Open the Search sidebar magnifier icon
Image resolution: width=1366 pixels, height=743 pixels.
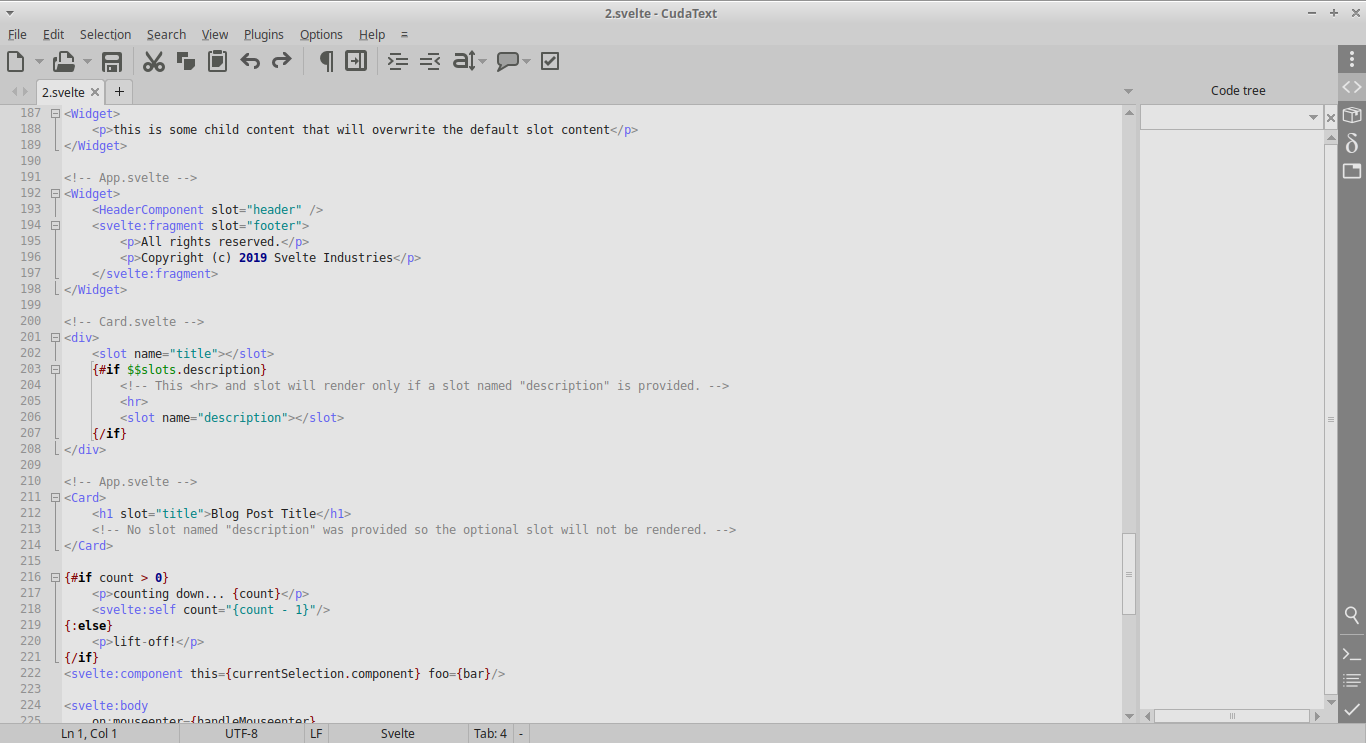pos(1352,614)
